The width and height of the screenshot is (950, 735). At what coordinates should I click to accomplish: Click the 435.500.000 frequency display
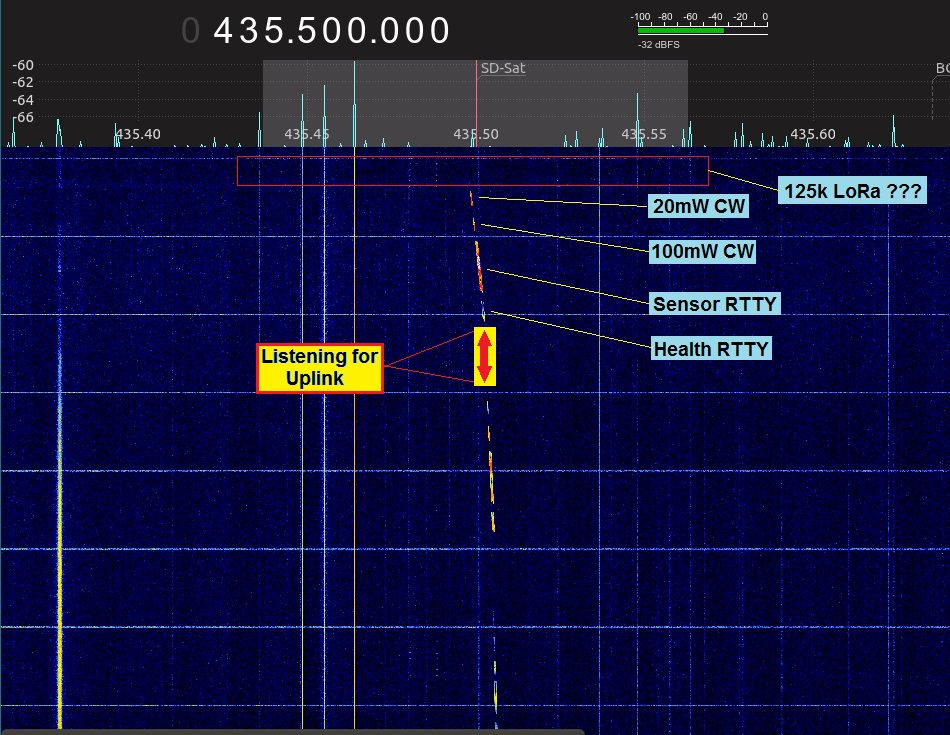click(x=331, y=30)
